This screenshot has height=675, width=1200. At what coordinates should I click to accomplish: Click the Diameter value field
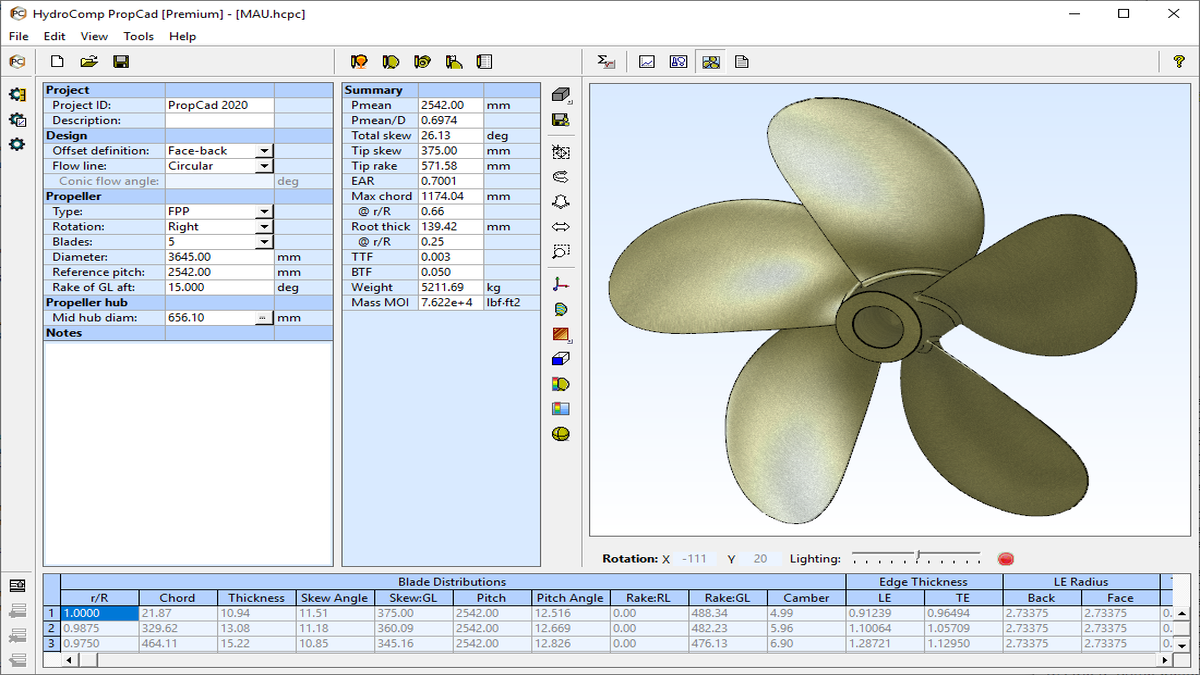pos(219,257)
